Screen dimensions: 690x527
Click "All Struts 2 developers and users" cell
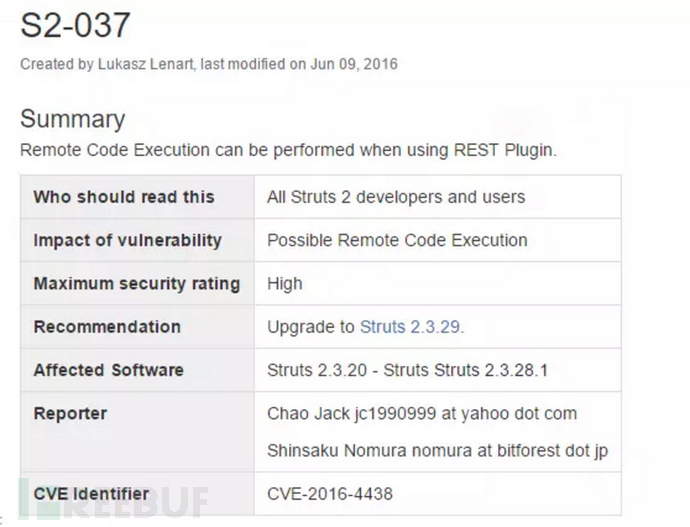coord(396,197)
